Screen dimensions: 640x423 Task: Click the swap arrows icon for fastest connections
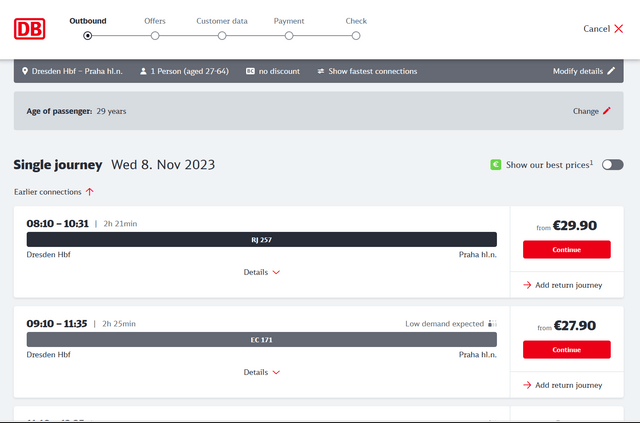(321, 71)
